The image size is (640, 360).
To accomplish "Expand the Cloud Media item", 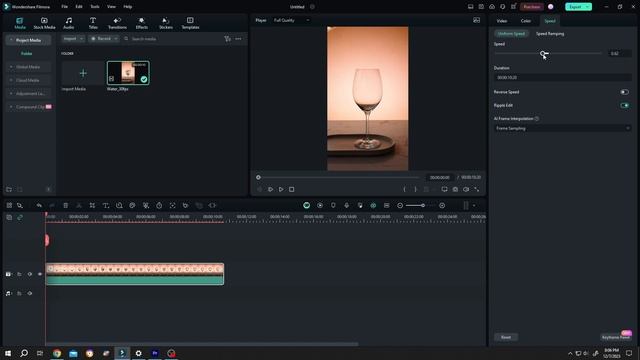I will [x=11, y=80].
